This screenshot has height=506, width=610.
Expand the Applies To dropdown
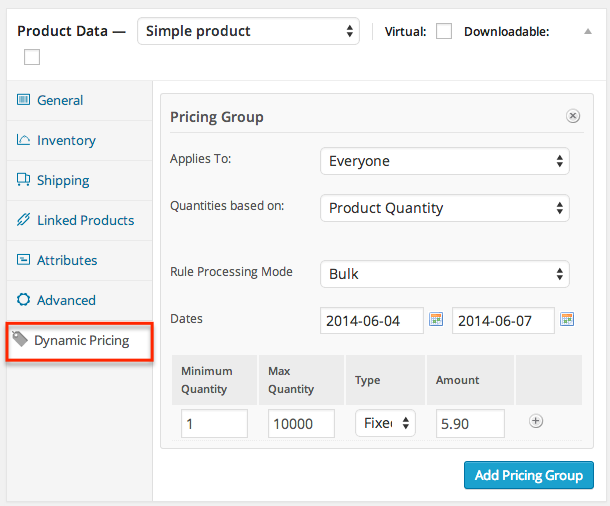(x=444, y=161)
